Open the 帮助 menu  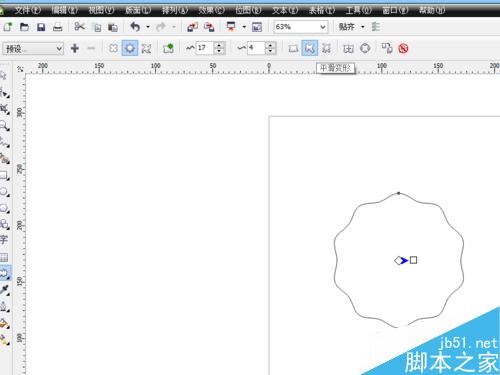pyautogui.click(x=432, y=10)
